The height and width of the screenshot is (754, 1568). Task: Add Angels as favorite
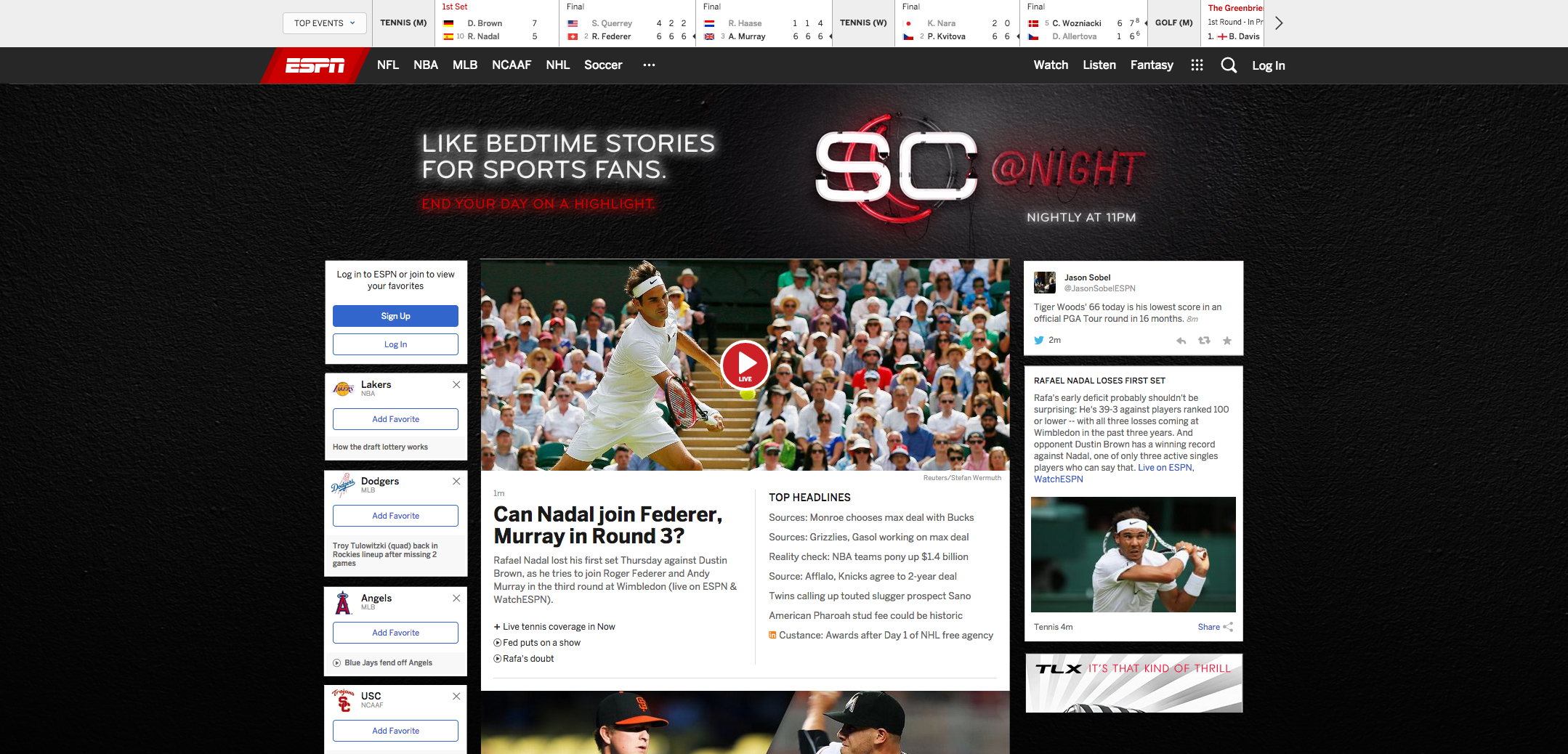click(x=395, y=633)
